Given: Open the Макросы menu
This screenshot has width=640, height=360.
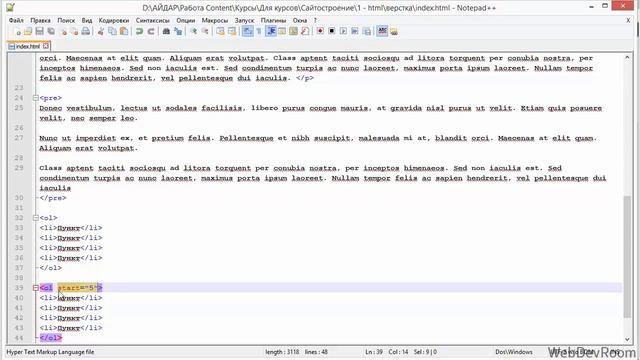Looking at the screenshot, I should click(x=215, y=20).
